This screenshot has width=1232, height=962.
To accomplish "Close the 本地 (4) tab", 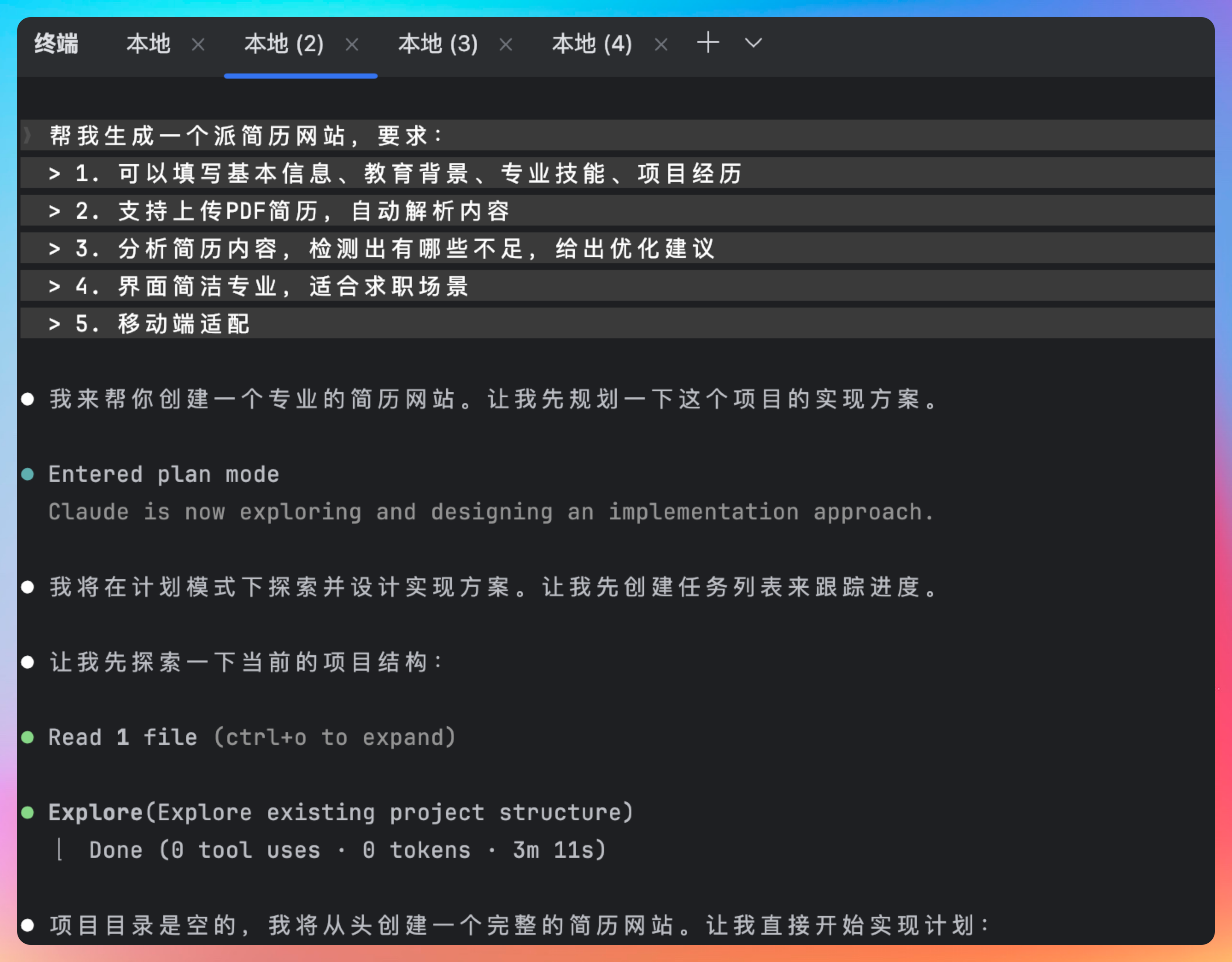I will click(661, 44).
